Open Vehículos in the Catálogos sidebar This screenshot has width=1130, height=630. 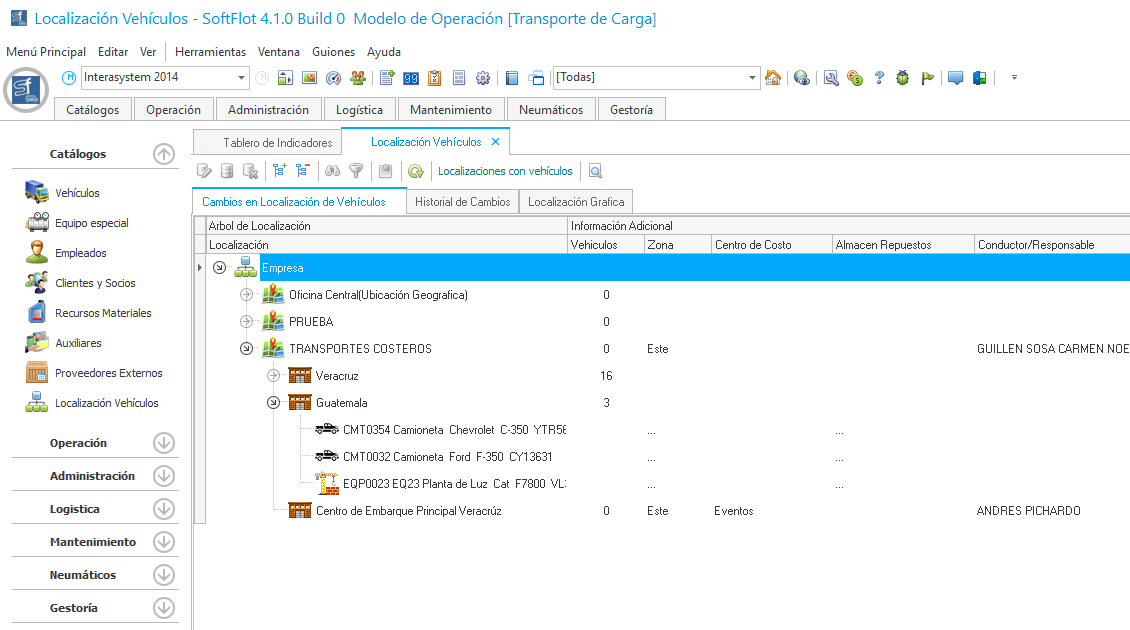pos(77,193)
